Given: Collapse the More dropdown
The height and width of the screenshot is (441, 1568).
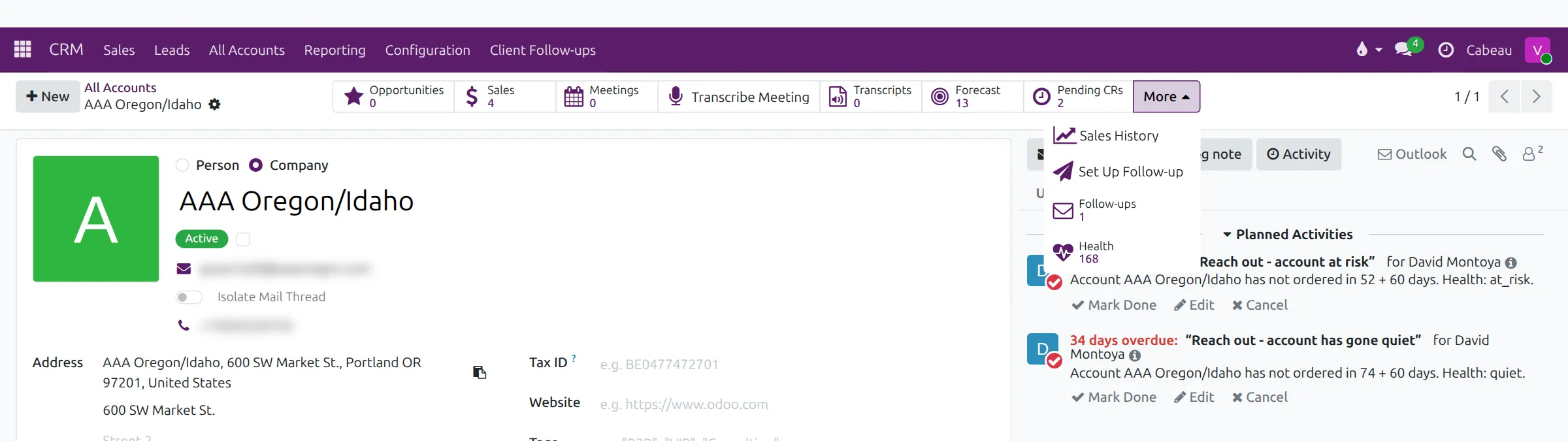Looking at the screenshot, I should point(1166,97).
